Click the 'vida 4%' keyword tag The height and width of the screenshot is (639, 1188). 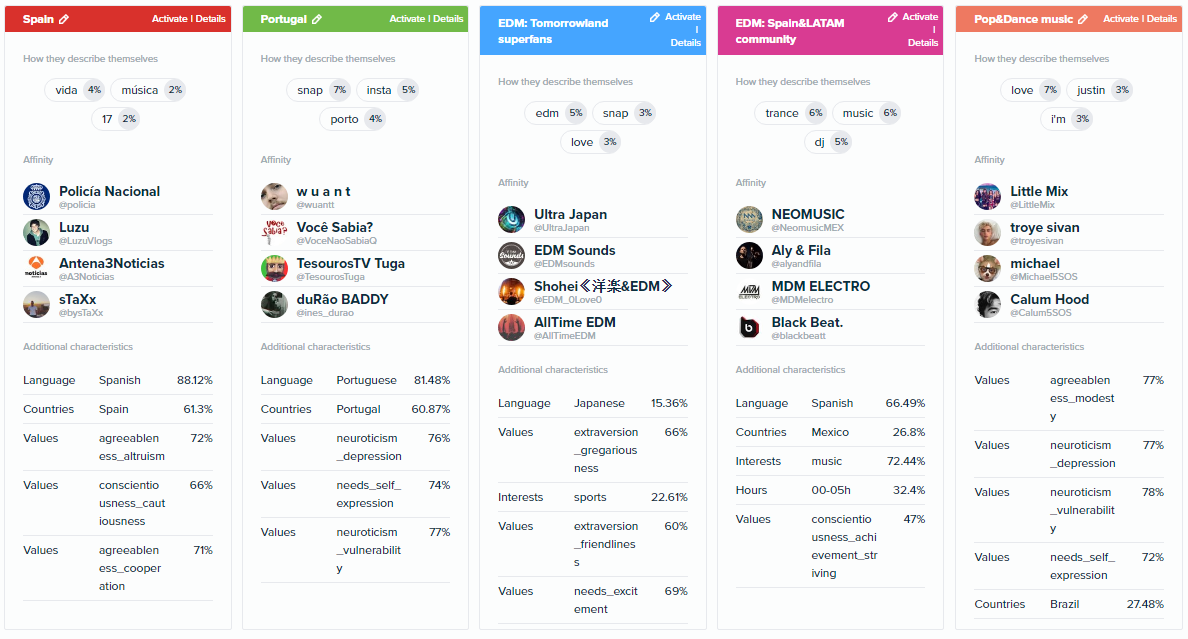pos(75,90)
